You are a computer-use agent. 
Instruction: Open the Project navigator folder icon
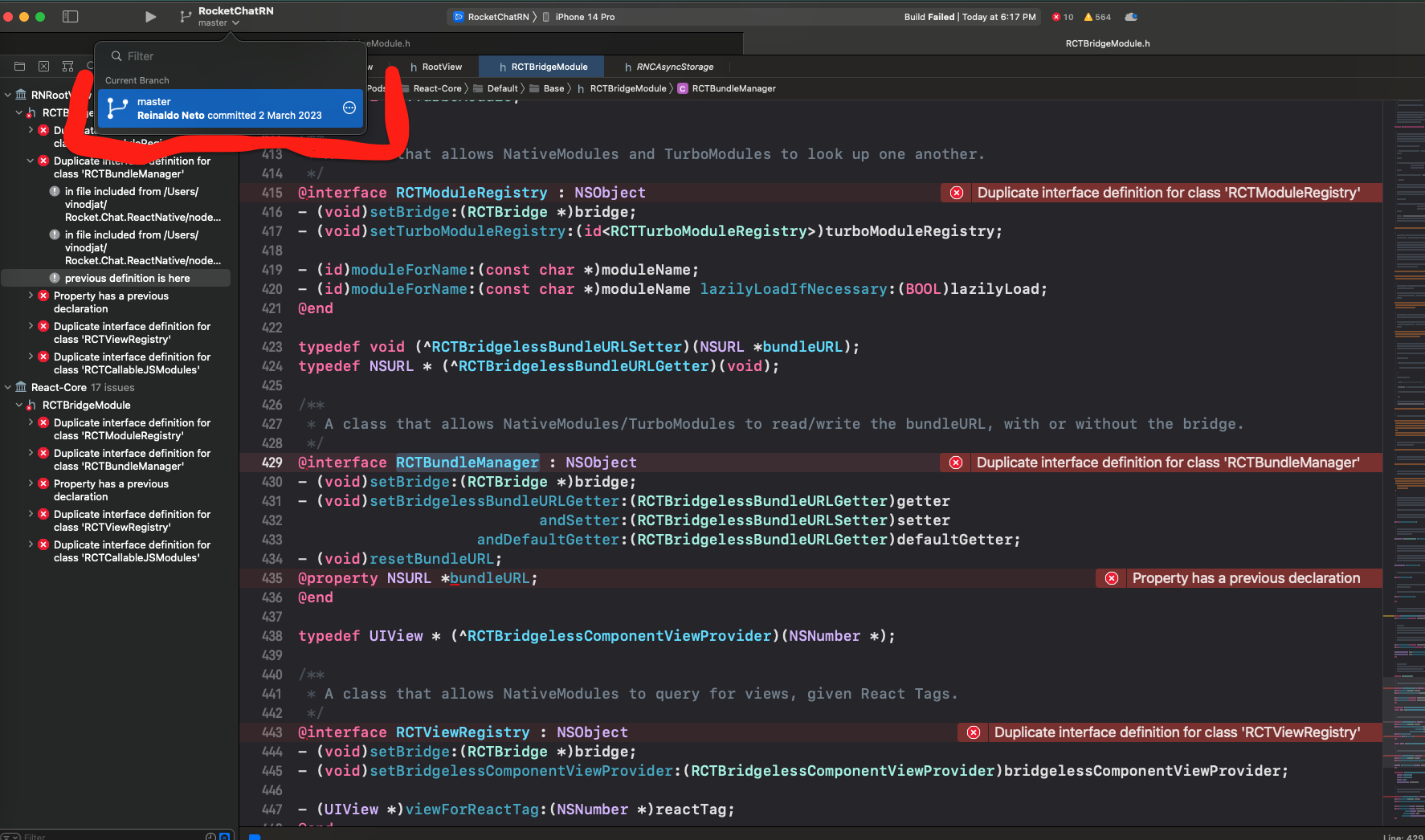[19, 66]
